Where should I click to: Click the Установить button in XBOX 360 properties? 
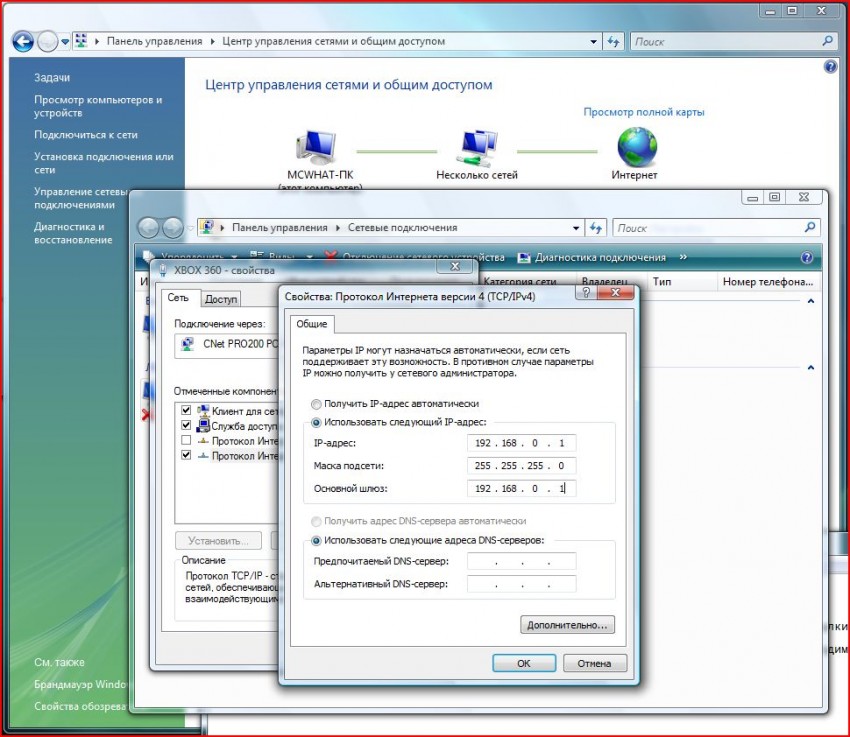click(x=218, y=540)
